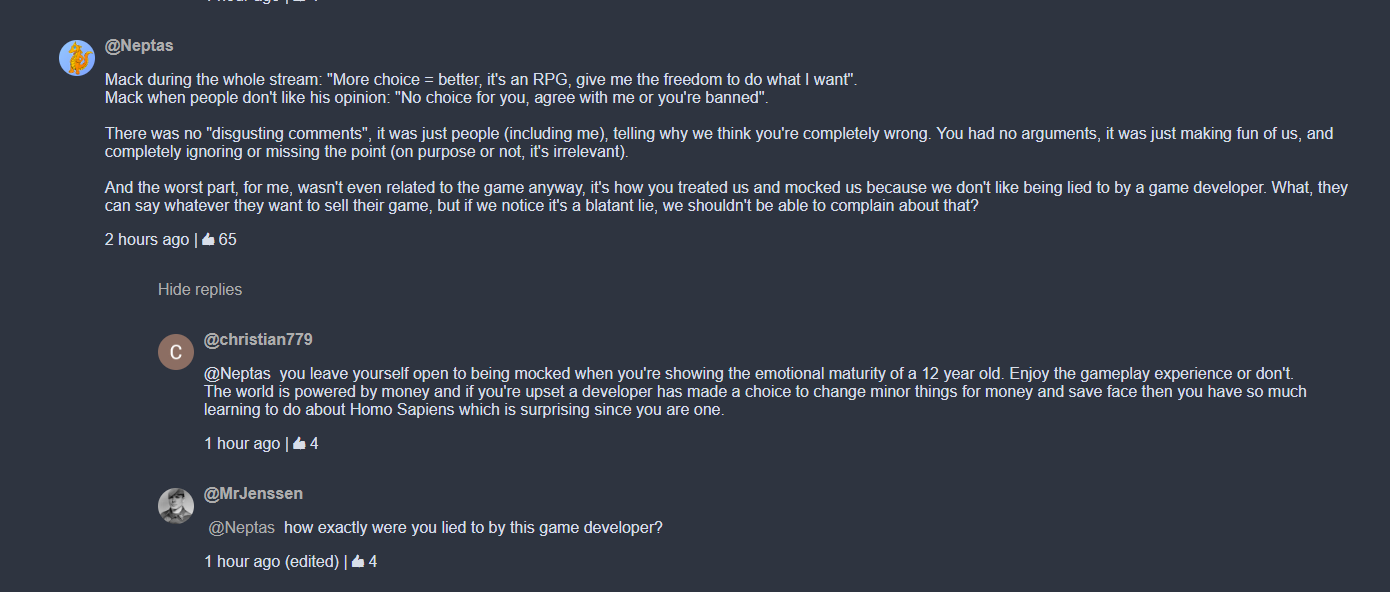Click the like count under MrJenssen's reply

click(373, 561)
